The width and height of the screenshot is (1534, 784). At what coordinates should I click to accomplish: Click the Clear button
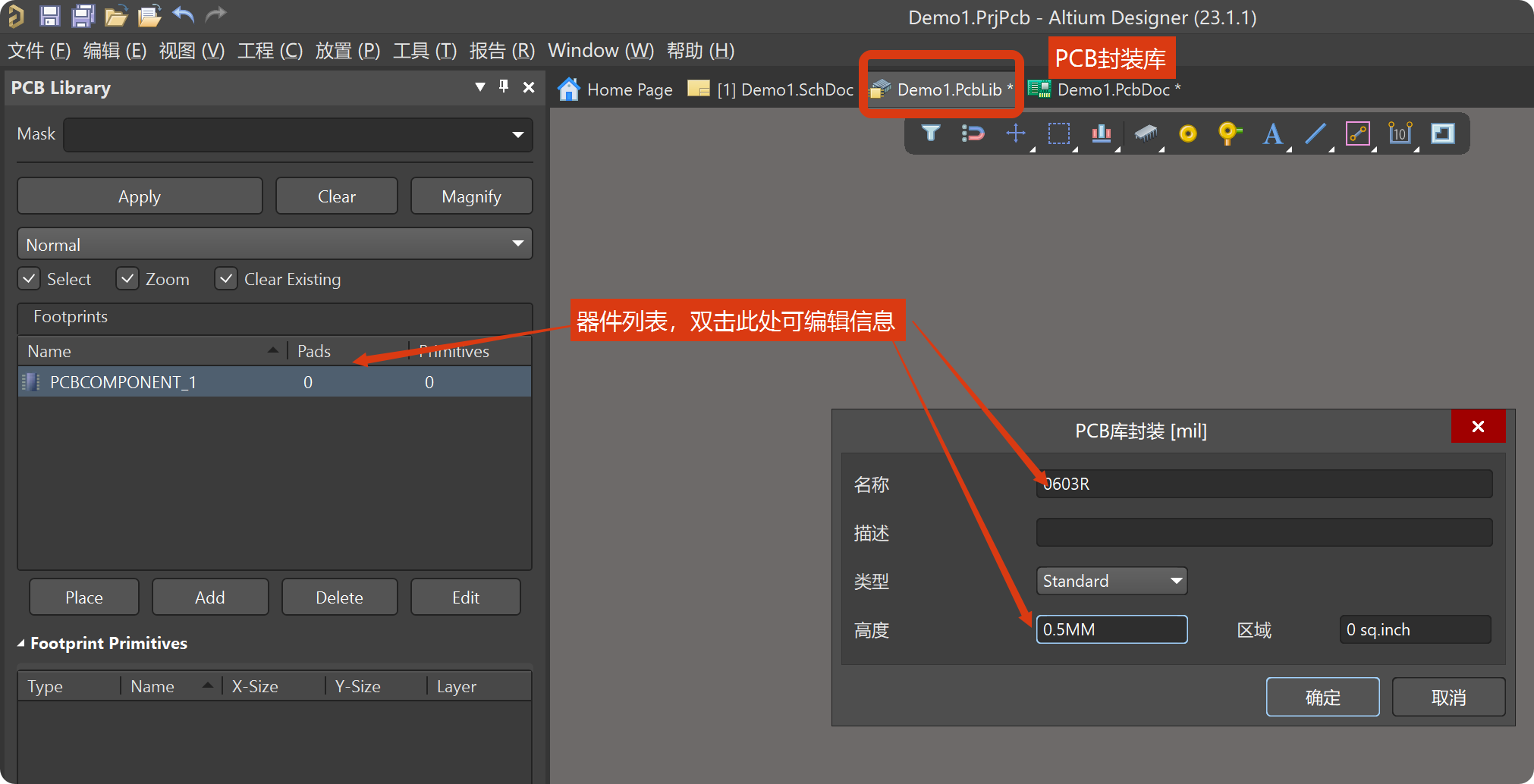337,196
